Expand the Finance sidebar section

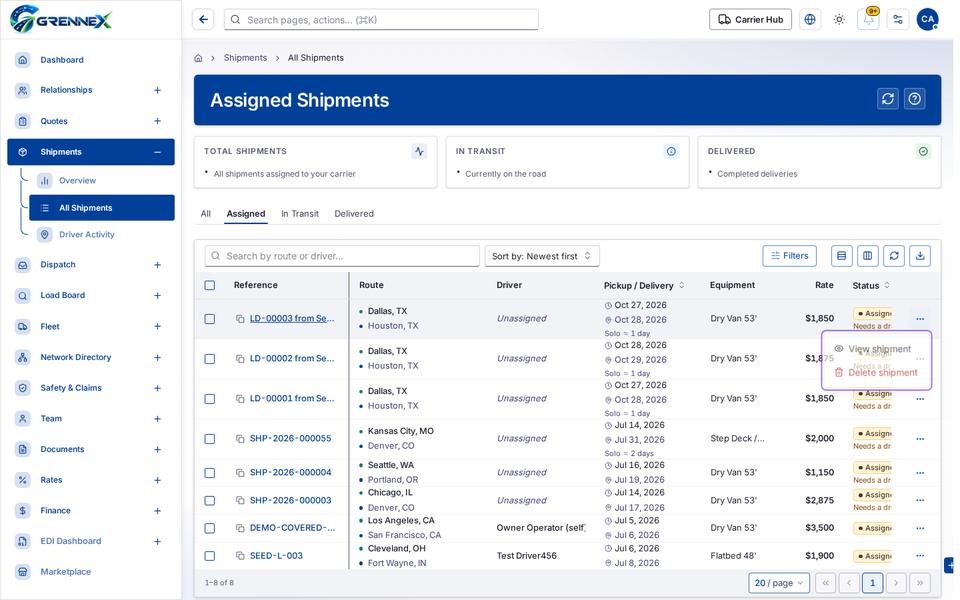[x=157, y=511]
